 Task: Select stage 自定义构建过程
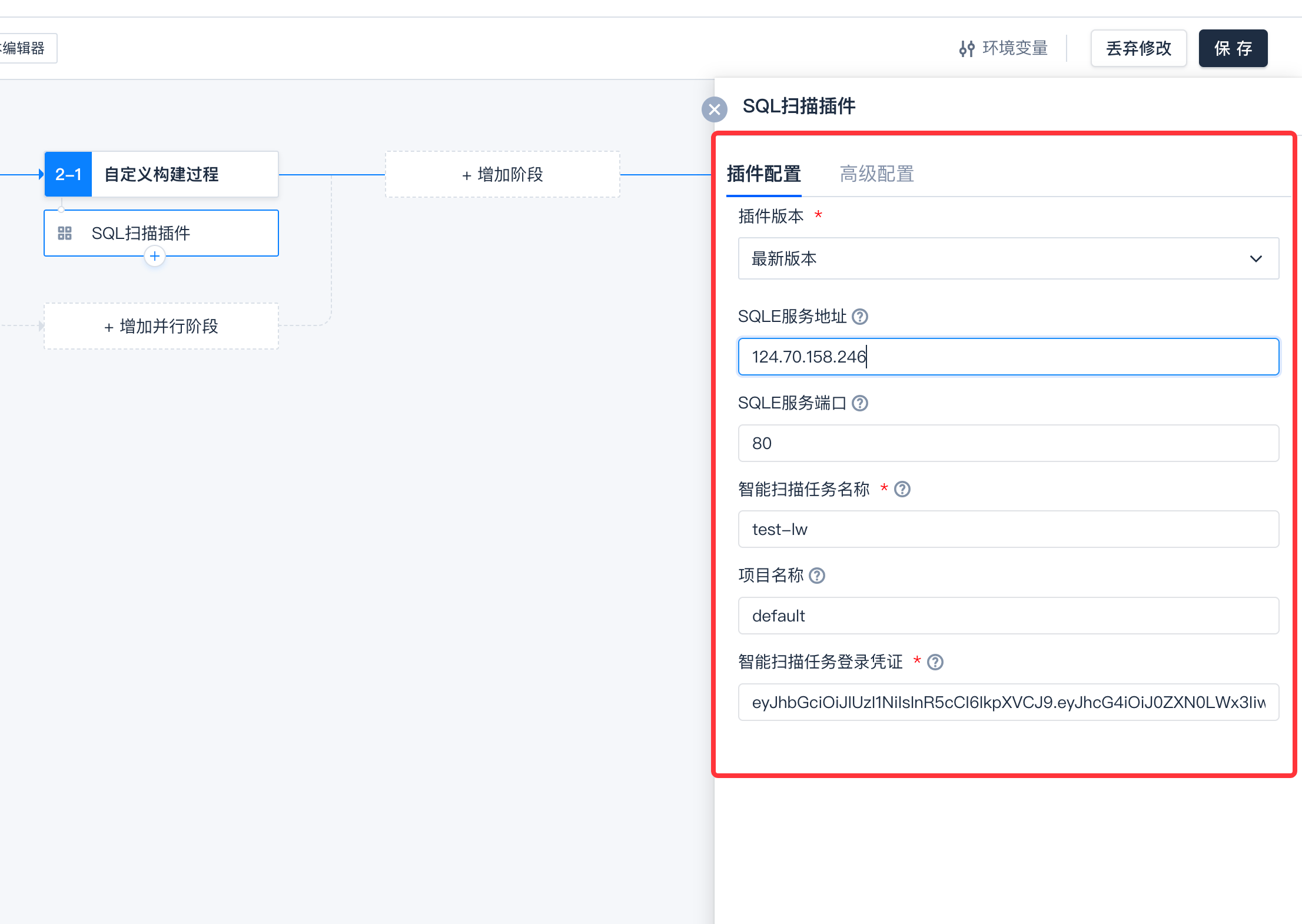161,174
